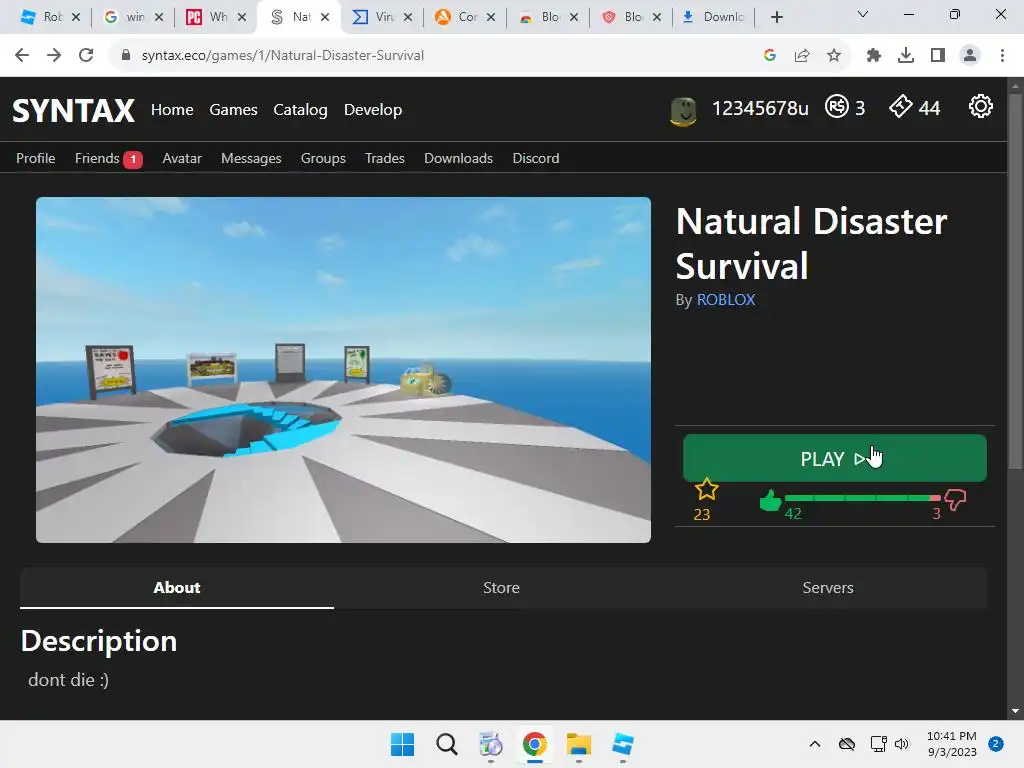The height and width of the screenshot is (768, 1024).
Task: Open the browser downloads icon
Action: pos(906,56)
